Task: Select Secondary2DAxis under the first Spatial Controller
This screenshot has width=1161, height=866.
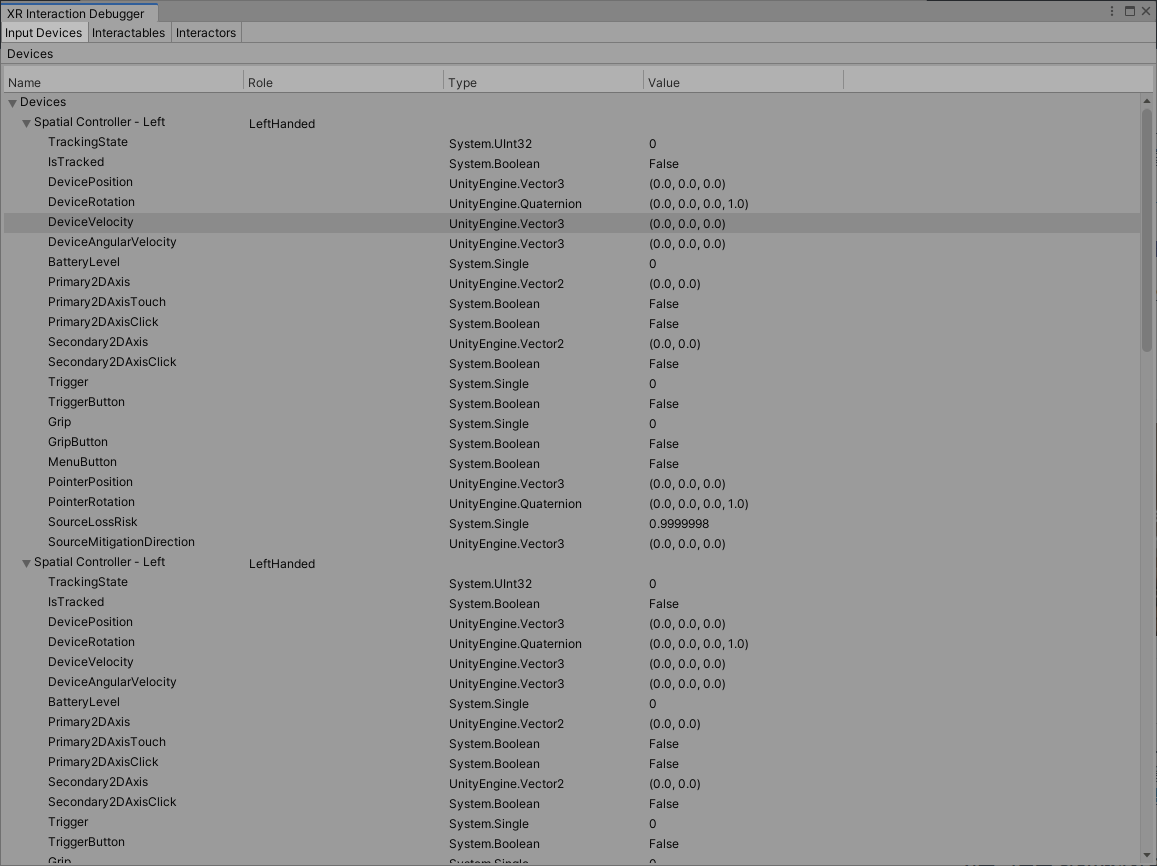Action: point(572,343)
